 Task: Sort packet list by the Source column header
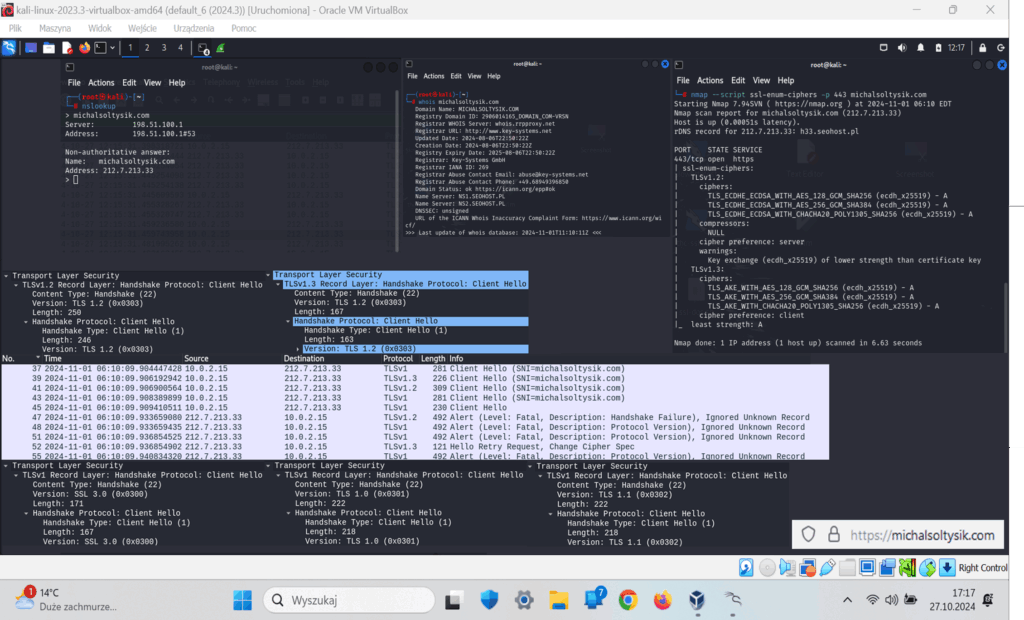[x=196, y=359]
